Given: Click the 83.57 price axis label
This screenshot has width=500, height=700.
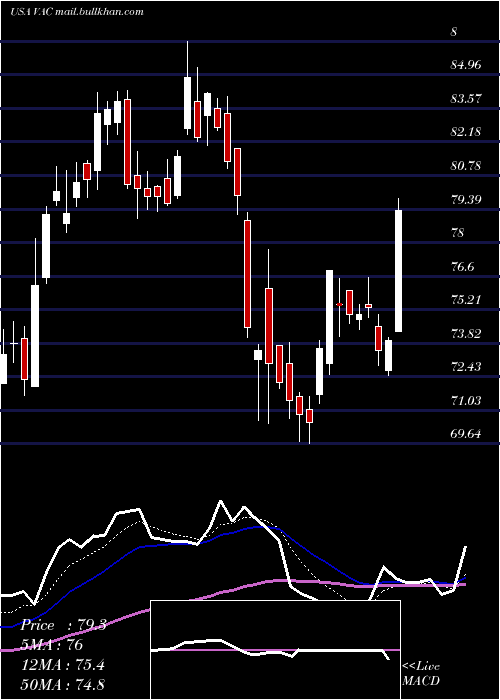Looking at the screenshot, I should point(466,98).
